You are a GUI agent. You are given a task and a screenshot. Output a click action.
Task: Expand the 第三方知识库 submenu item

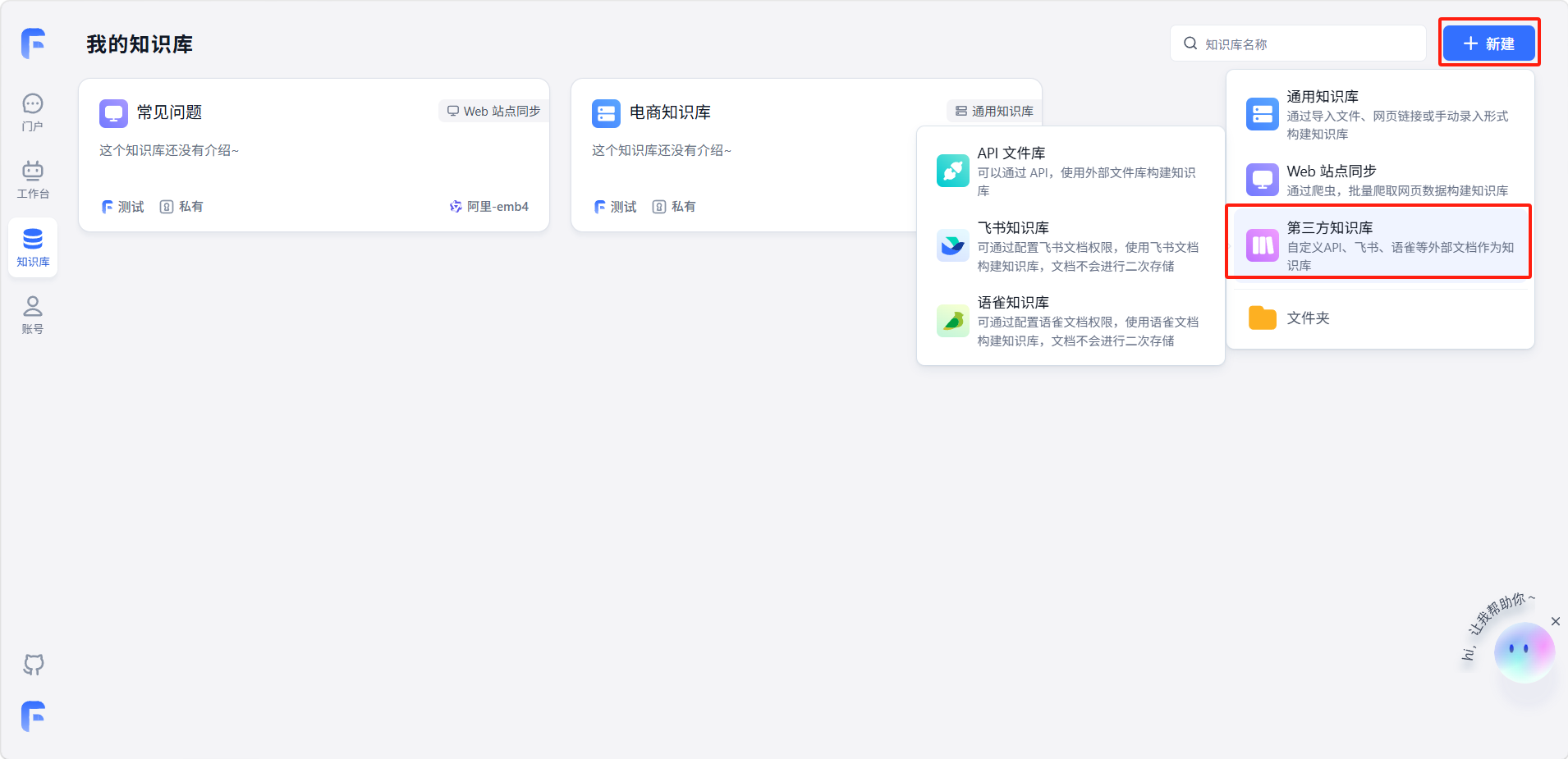click(1379, 245)
